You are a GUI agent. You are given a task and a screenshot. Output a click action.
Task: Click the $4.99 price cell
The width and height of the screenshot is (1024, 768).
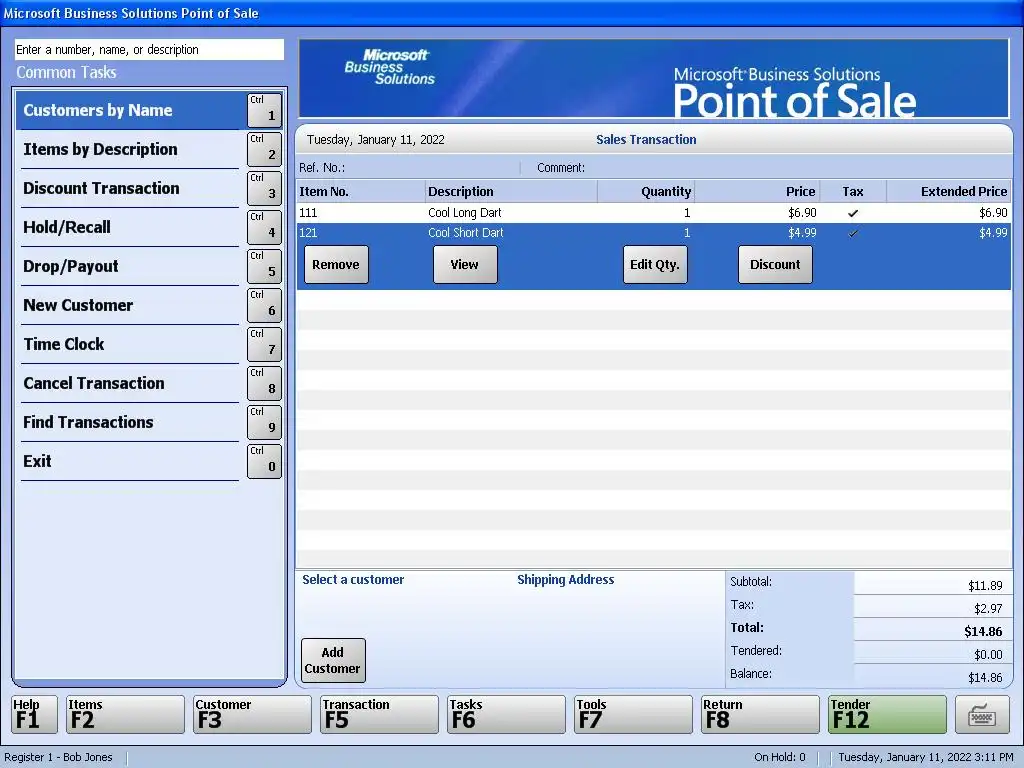pos(802,233)
